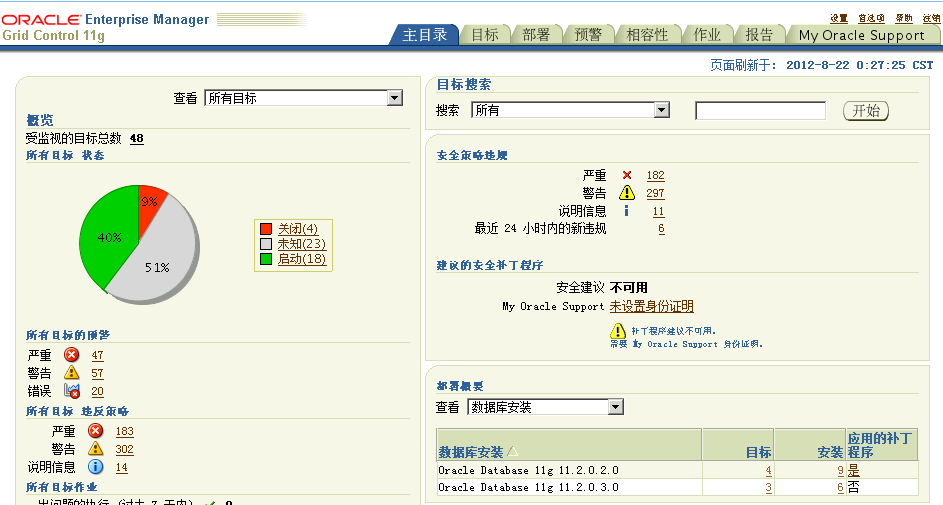This screenshot has width=943, height=505.
Task: Open the 183 critical policy violations link
Action: [124, 431]
